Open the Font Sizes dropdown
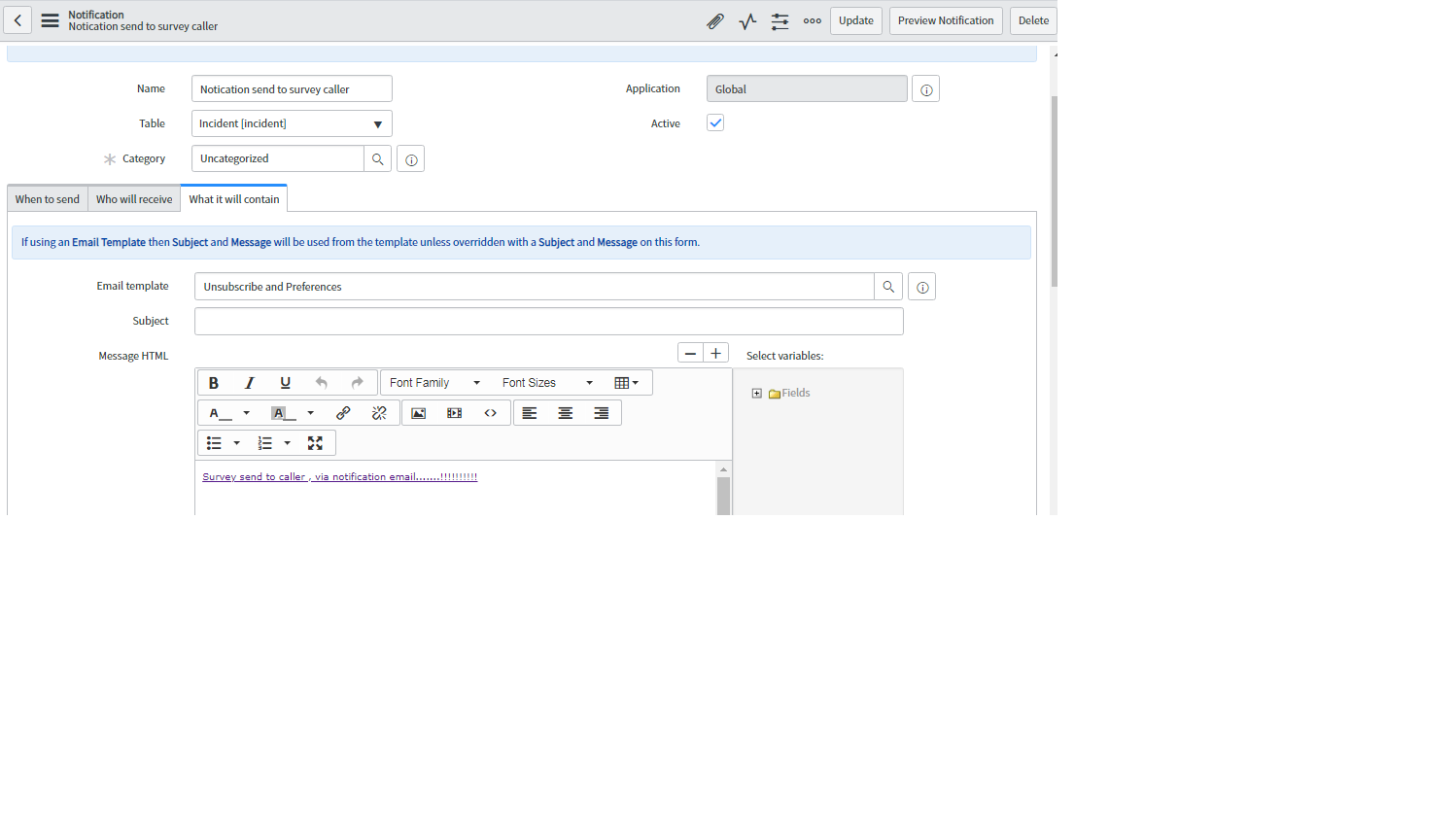Viewport: 1456px width, 832px height. 547,383
